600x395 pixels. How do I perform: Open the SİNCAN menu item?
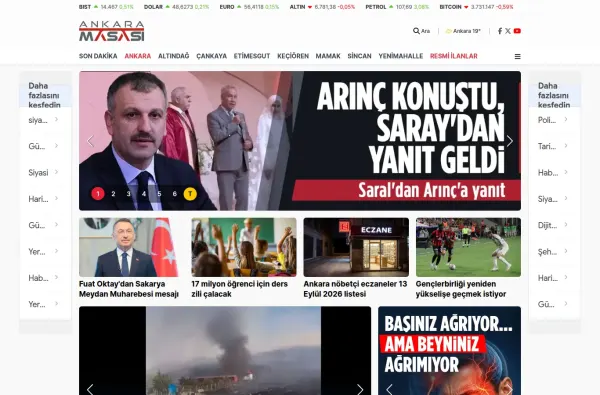click(x=359, y=56)
